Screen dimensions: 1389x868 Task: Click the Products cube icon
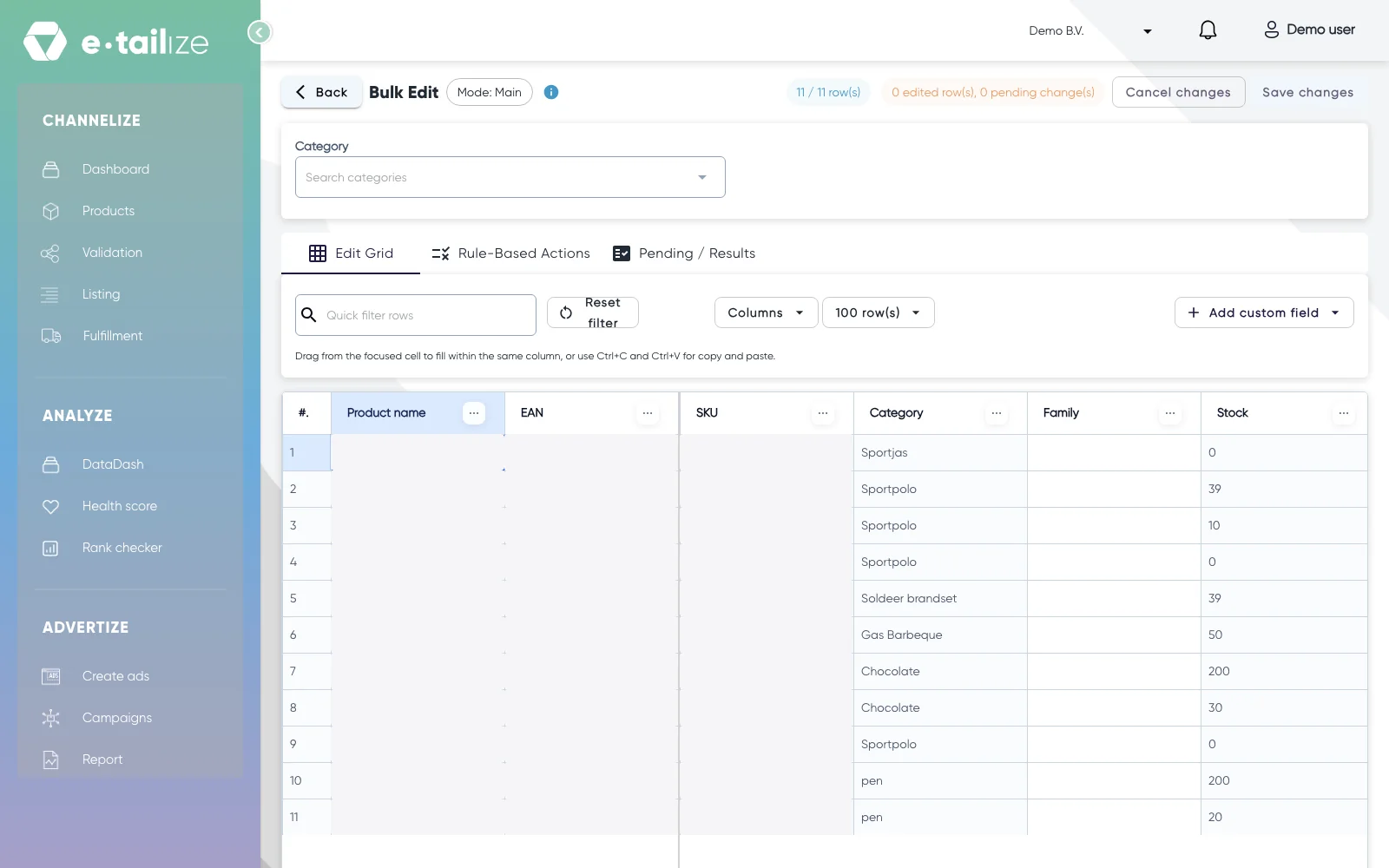tap(51, 211)
